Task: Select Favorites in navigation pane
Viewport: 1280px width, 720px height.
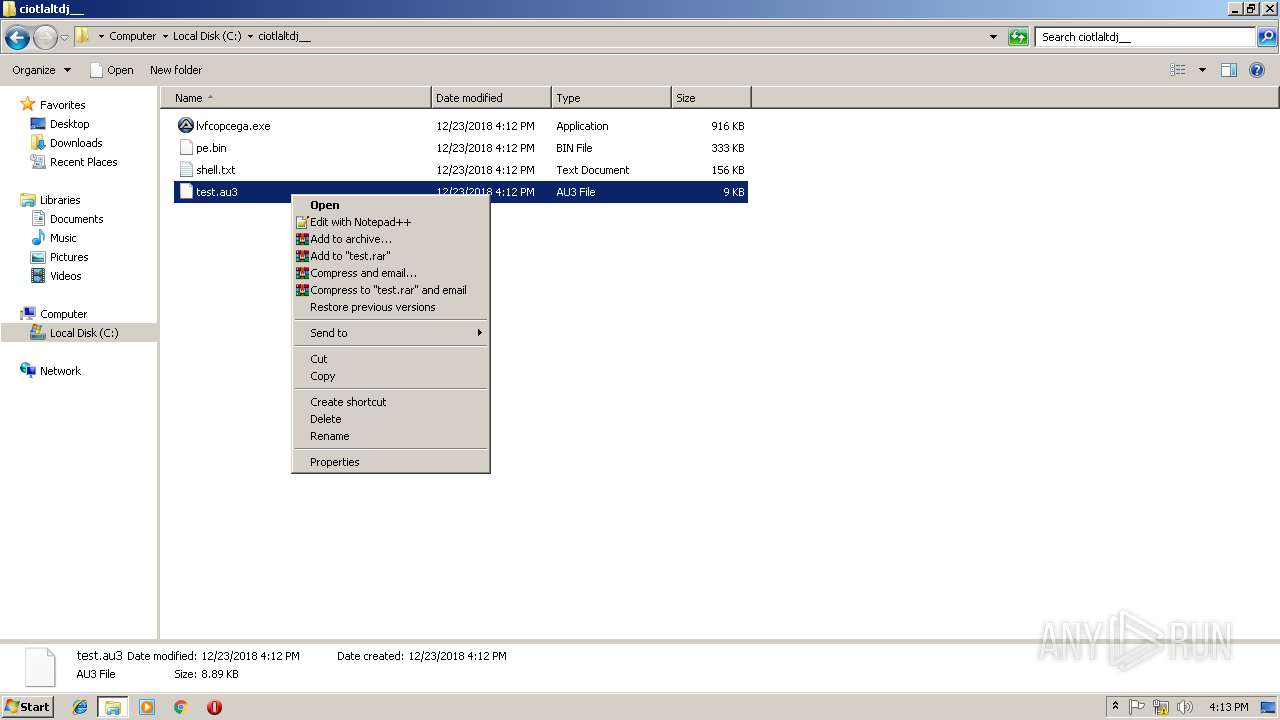Action: 62,105
